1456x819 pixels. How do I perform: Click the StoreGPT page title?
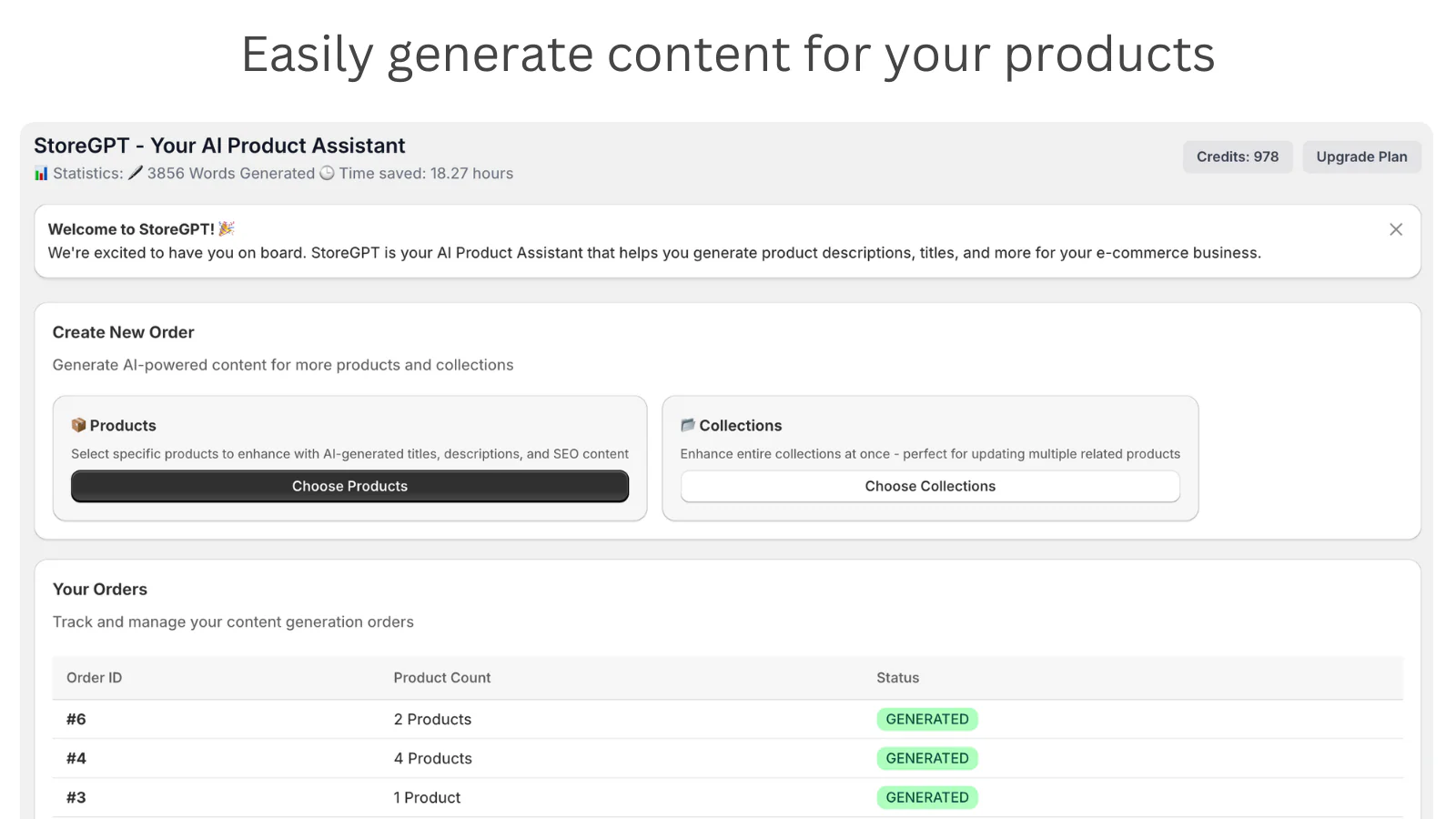coord(218,146)
